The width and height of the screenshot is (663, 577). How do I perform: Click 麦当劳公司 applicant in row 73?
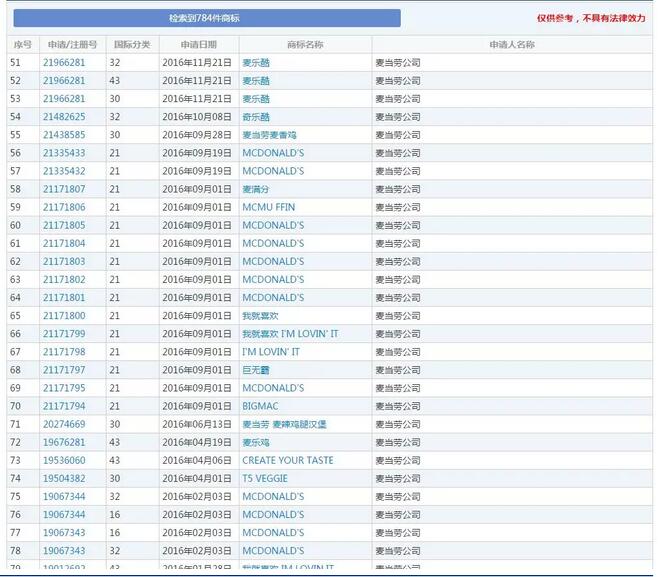(398, 460)
